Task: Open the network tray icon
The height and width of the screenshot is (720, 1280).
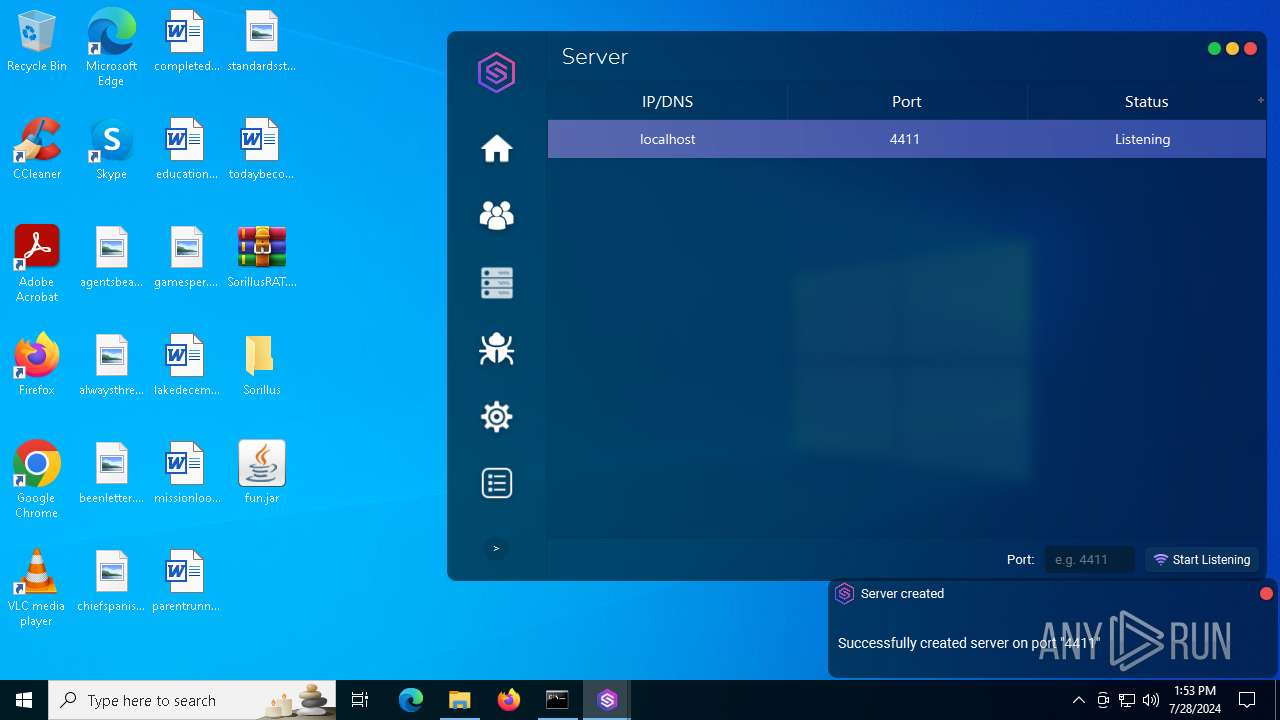Action: coord(1127,700)
